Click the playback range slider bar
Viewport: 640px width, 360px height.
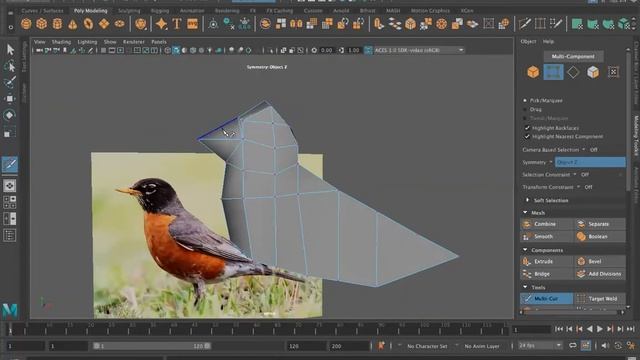pyautogui.click(x=152, y=346)
